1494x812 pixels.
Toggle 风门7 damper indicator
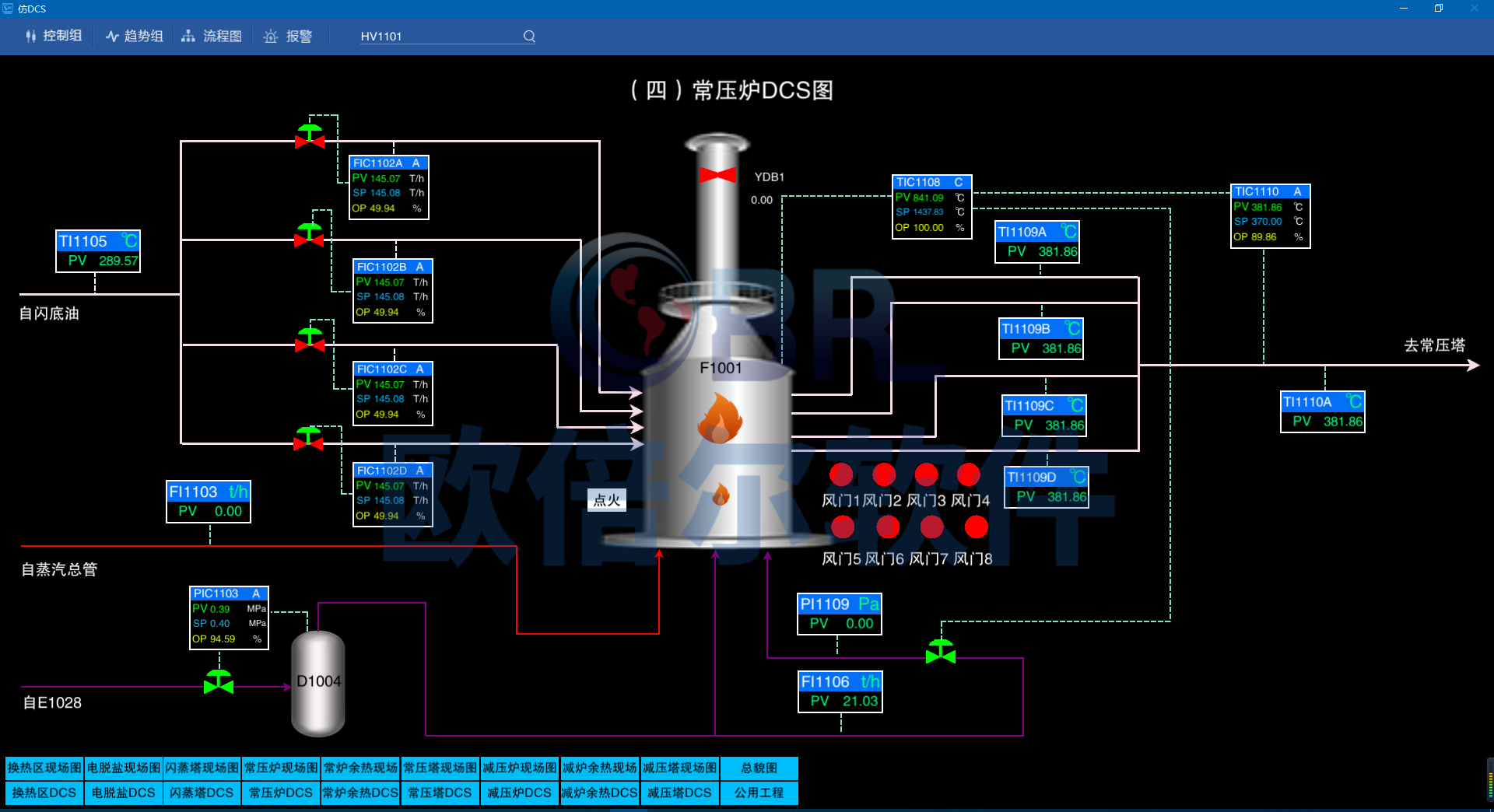pos(931,527)
